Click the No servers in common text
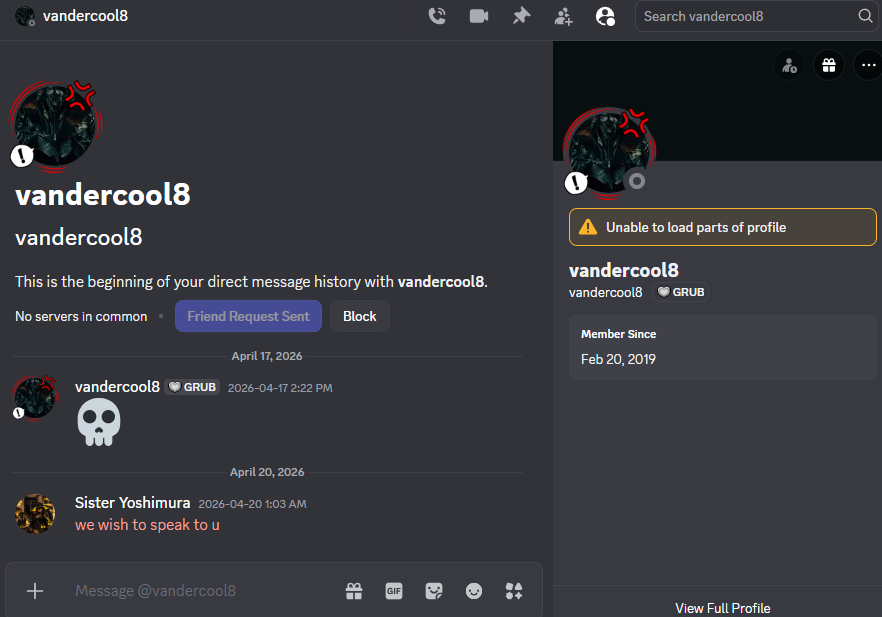 pyautogui.click(x=81, y=317)
